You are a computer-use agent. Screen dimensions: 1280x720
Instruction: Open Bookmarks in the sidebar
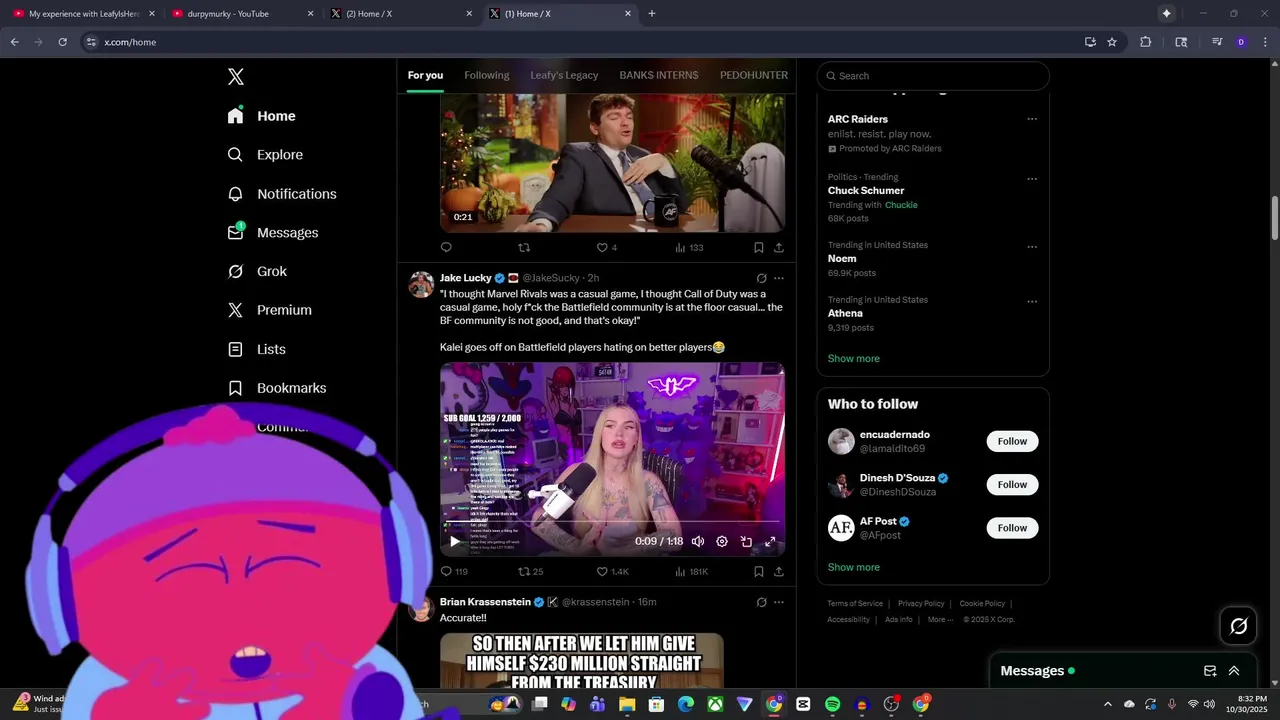click(277, 388)
